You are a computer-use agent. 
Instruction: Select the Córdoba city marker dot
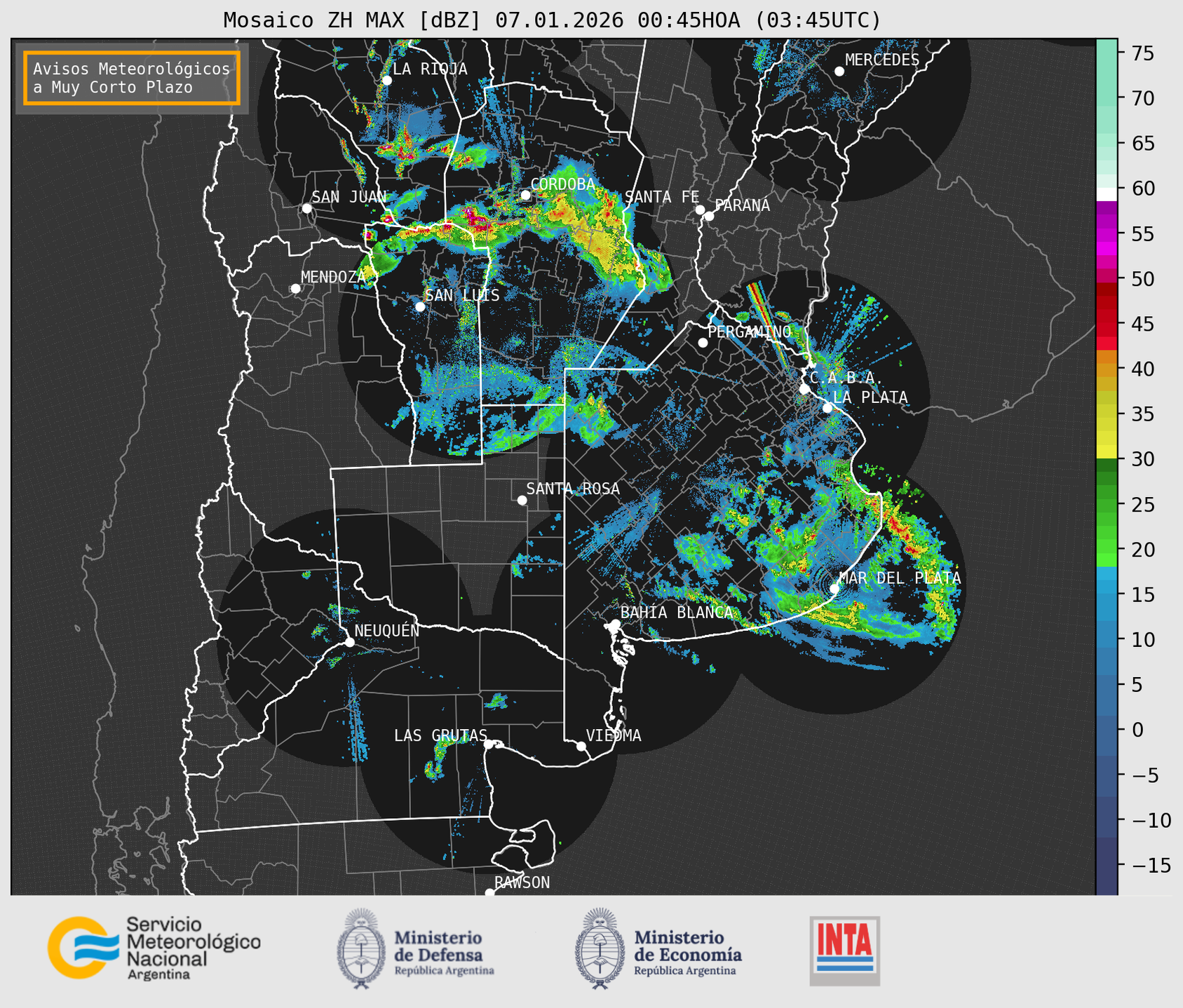pos(525,195)
